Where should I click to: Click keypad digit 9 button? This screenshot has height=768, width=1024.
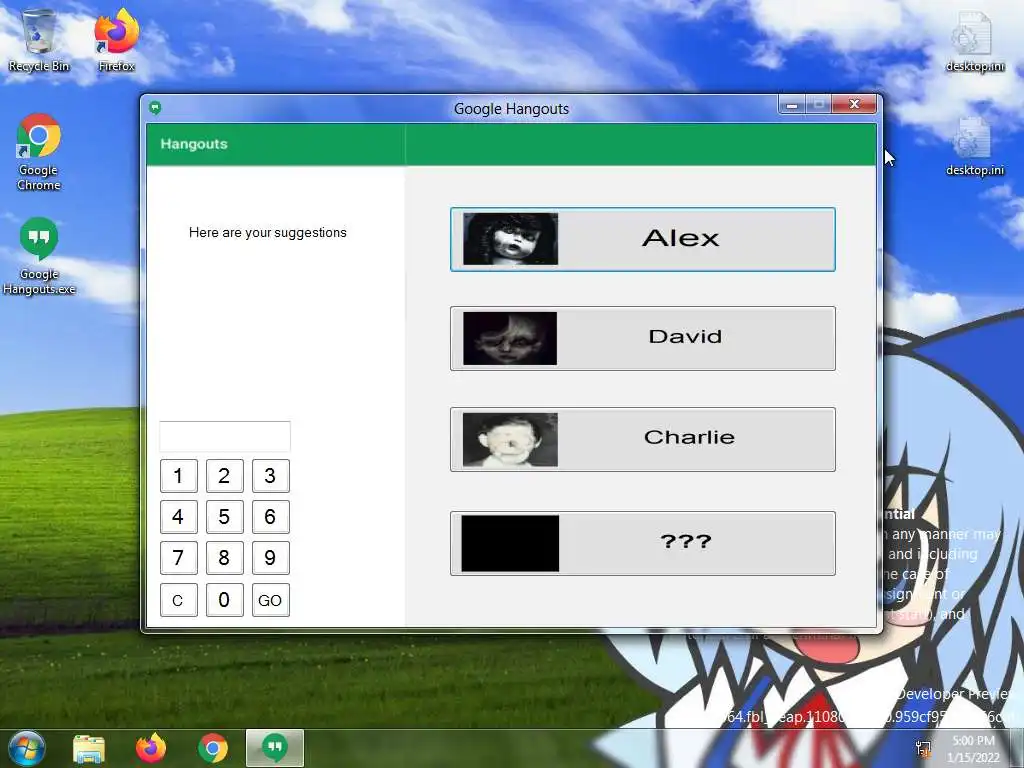(270, 558)
